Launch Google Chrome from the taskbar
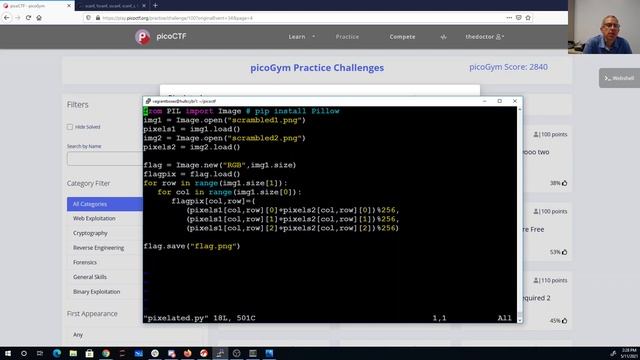Viewport: 640px width, 360px height. 106,353
